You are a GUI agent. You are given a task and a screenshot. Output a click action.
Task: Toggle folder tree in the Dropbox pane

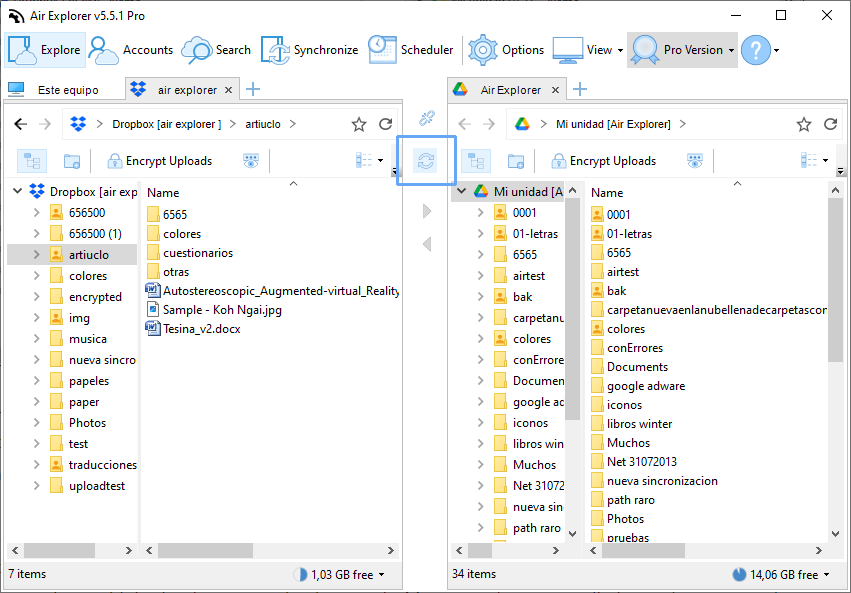(x=32, y=161)
